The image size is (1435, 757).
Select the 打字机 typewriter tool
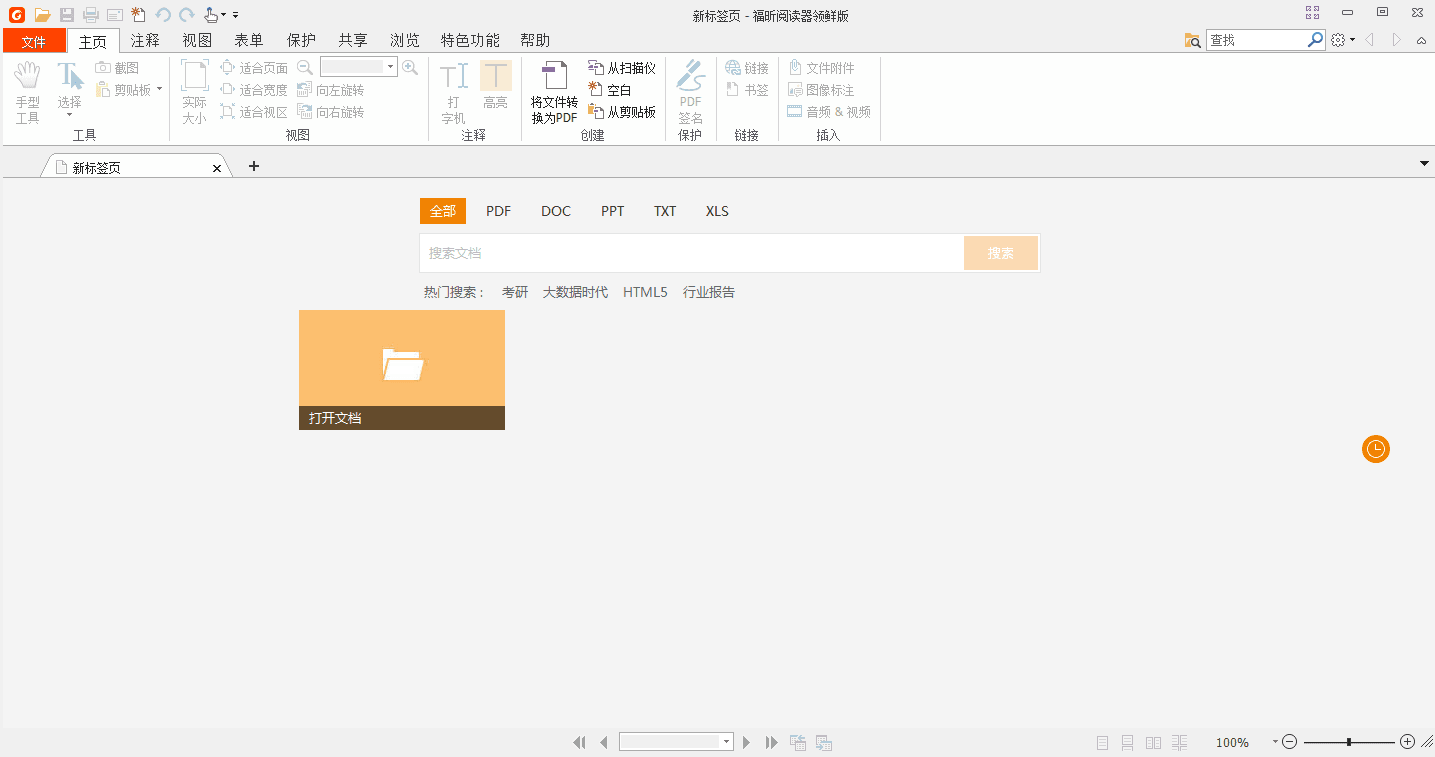(454, 92)
